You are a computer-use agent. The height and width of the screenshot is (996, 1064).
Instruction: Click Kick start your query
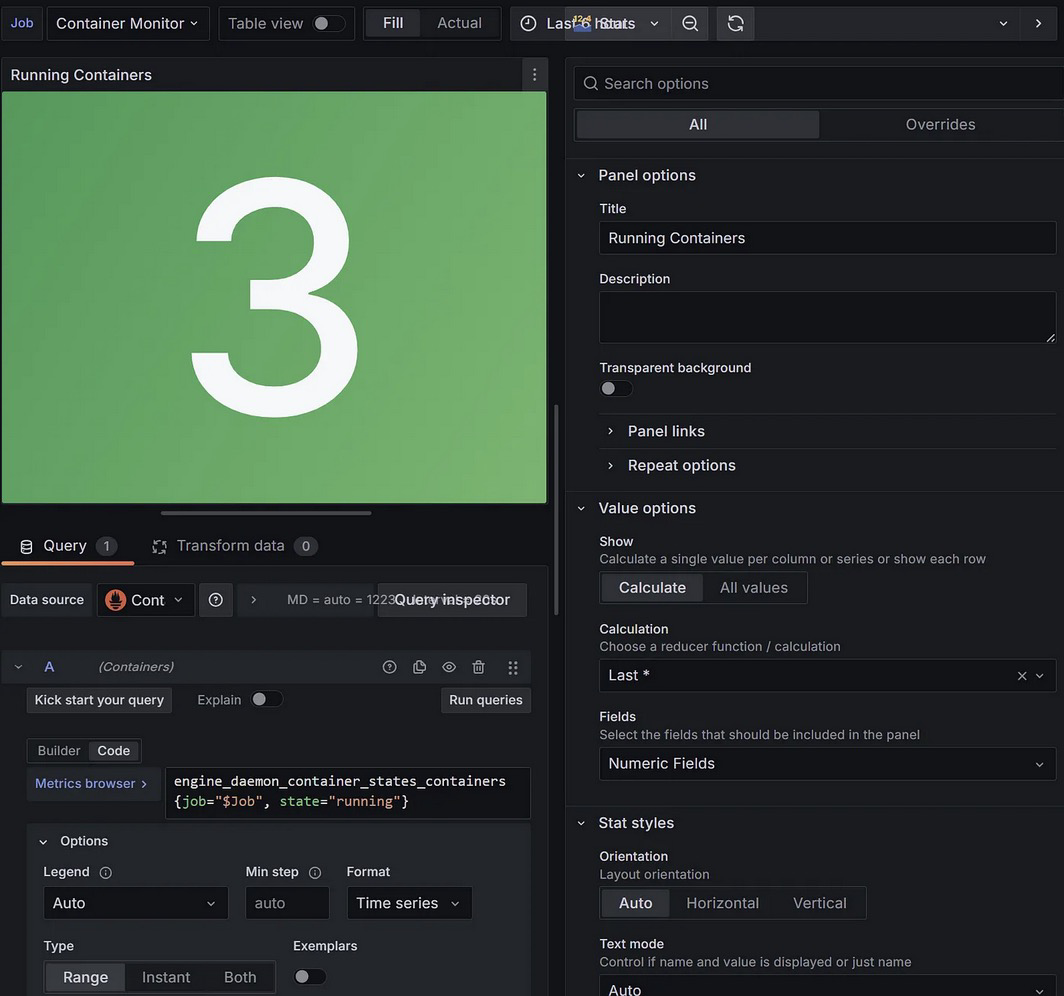pos(99,700)
